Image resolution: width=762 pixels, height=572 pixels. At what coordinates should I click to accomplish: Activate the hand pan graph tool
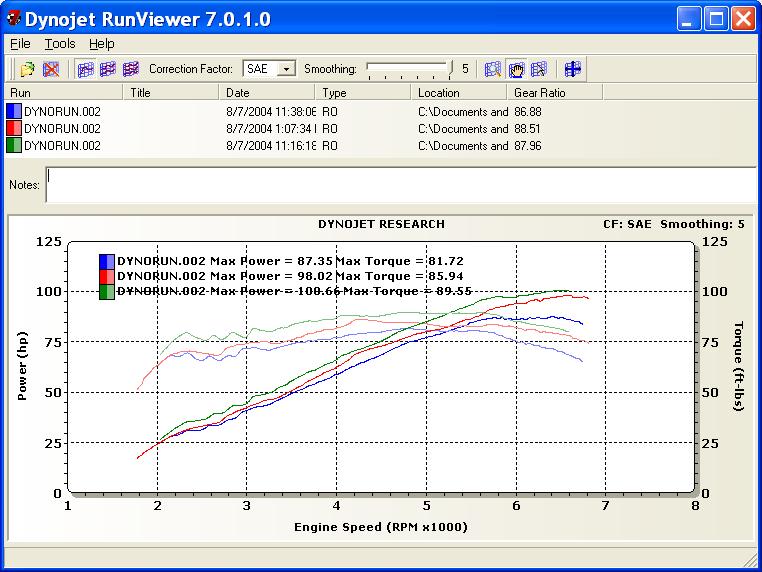pos(516,69)
